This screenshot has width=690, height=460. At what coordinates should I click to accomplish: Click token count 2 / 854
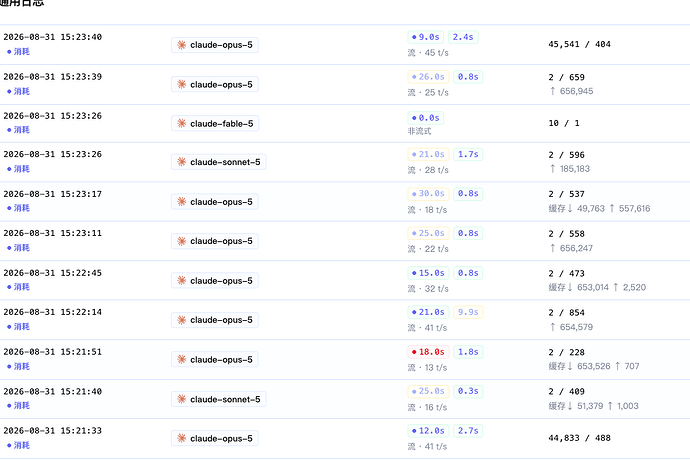(x=567, y=313)
